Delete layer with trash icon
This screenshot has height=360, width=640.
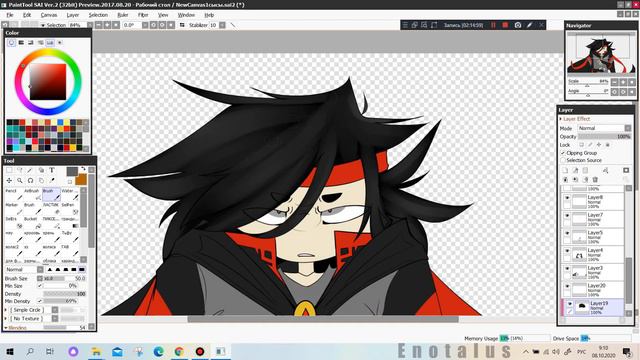point(596,180)
